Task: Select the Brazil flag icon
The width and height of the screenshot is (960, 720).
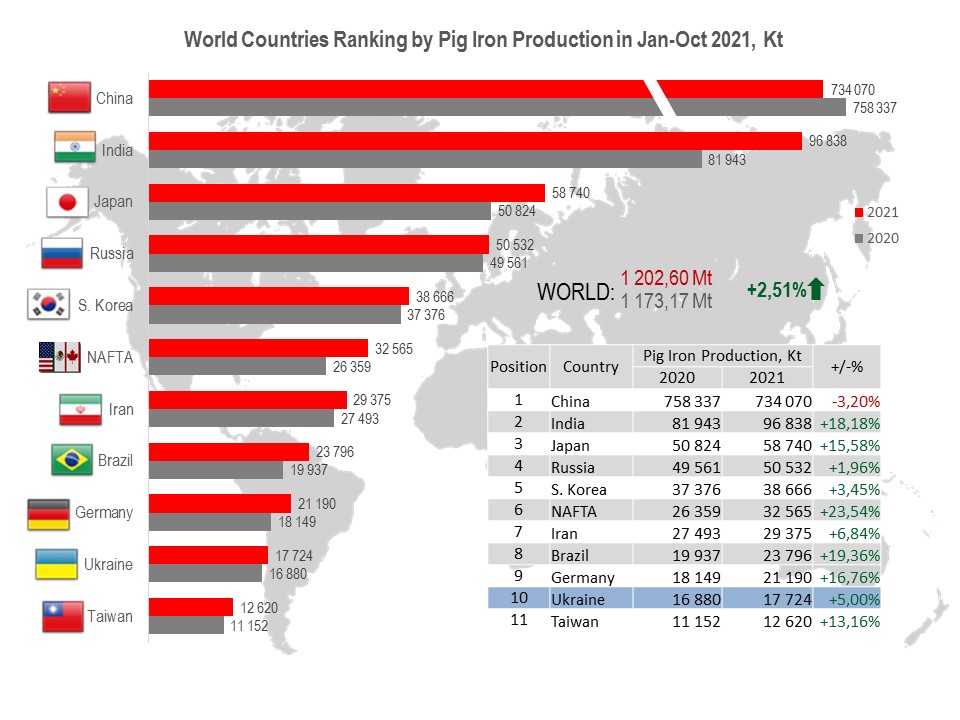Action: coord(72,460)
